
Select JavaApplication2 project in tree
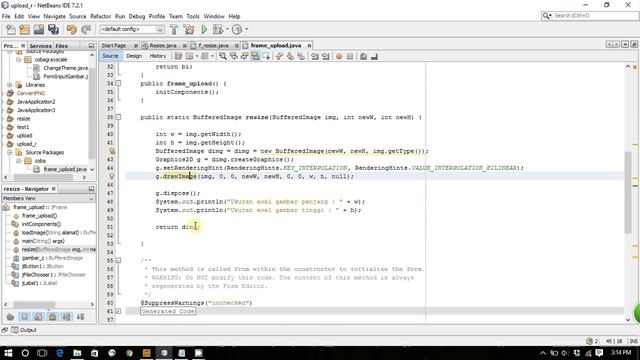tap(36, 102)
